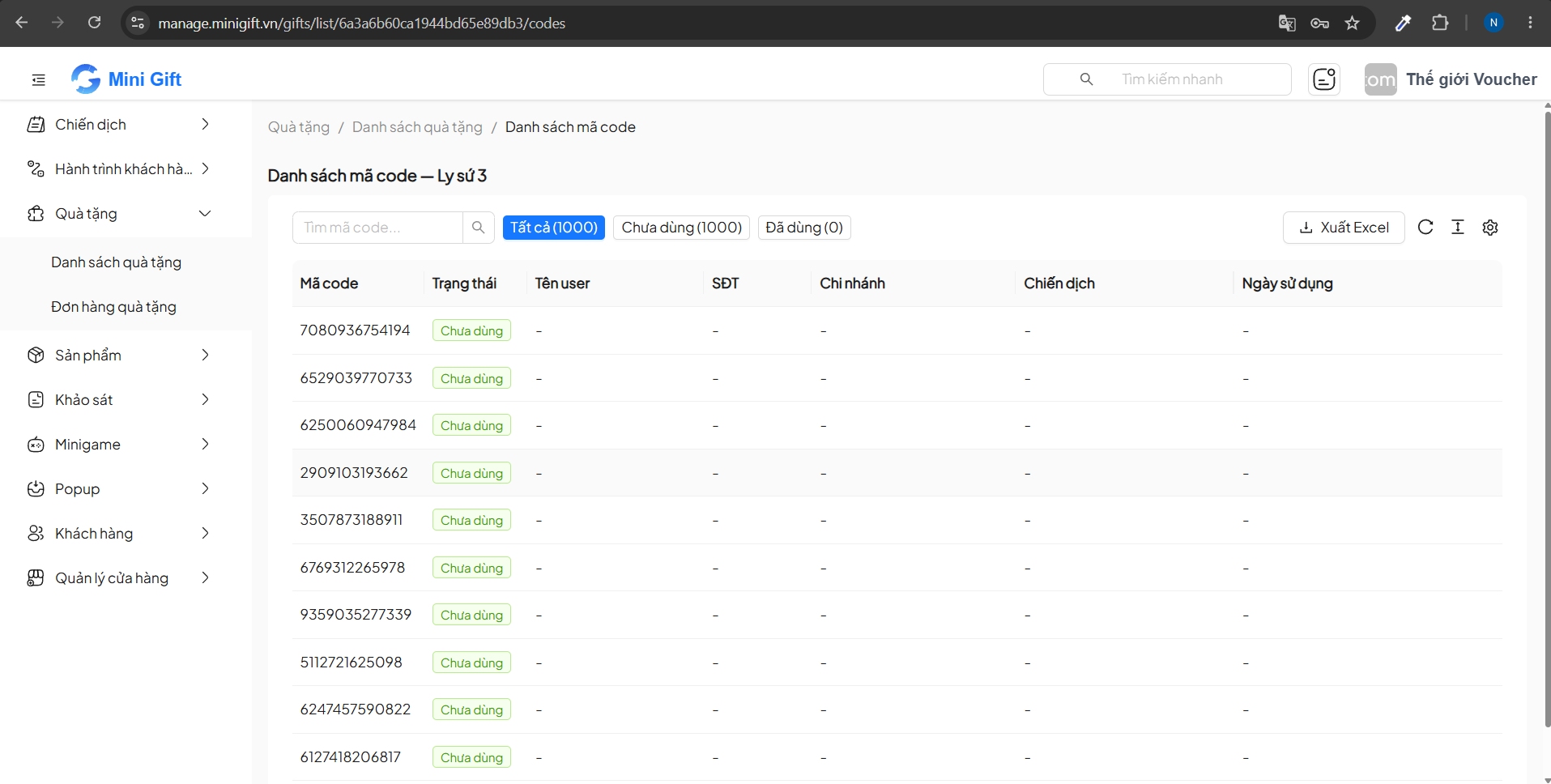Screen dimensions: 1551x784
Task: Click the Popup sidebar icon
Action: (36, 489)
